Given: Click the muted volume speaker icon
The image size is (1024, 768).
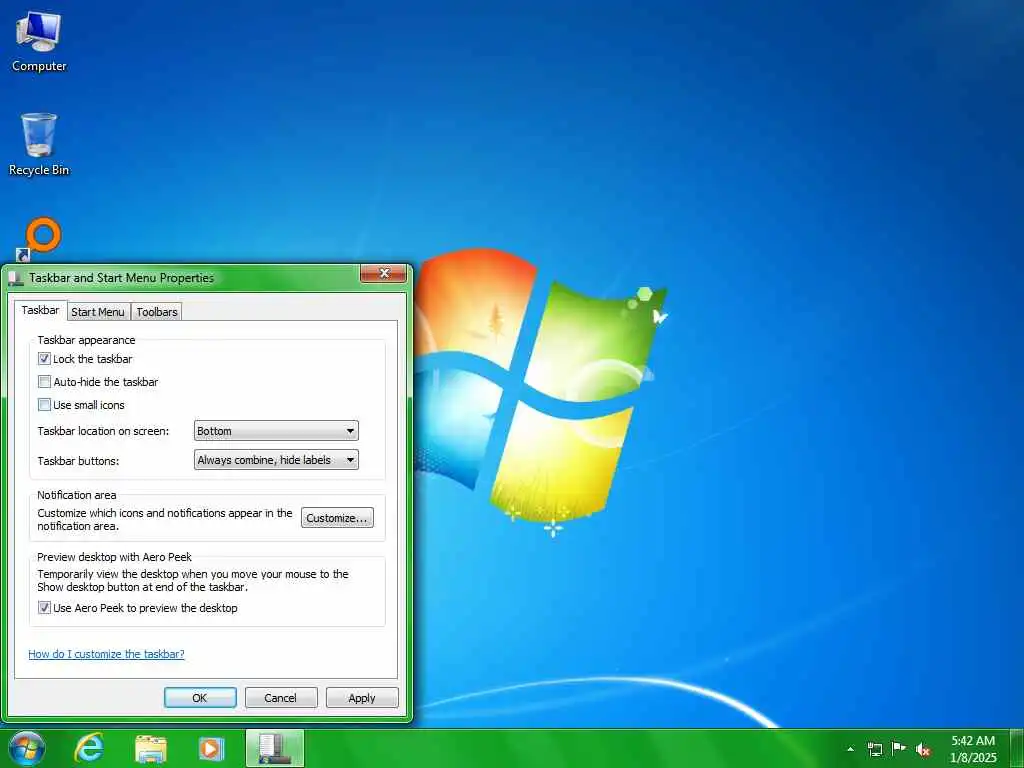Looking at the screenshot, I should point(923,750).
